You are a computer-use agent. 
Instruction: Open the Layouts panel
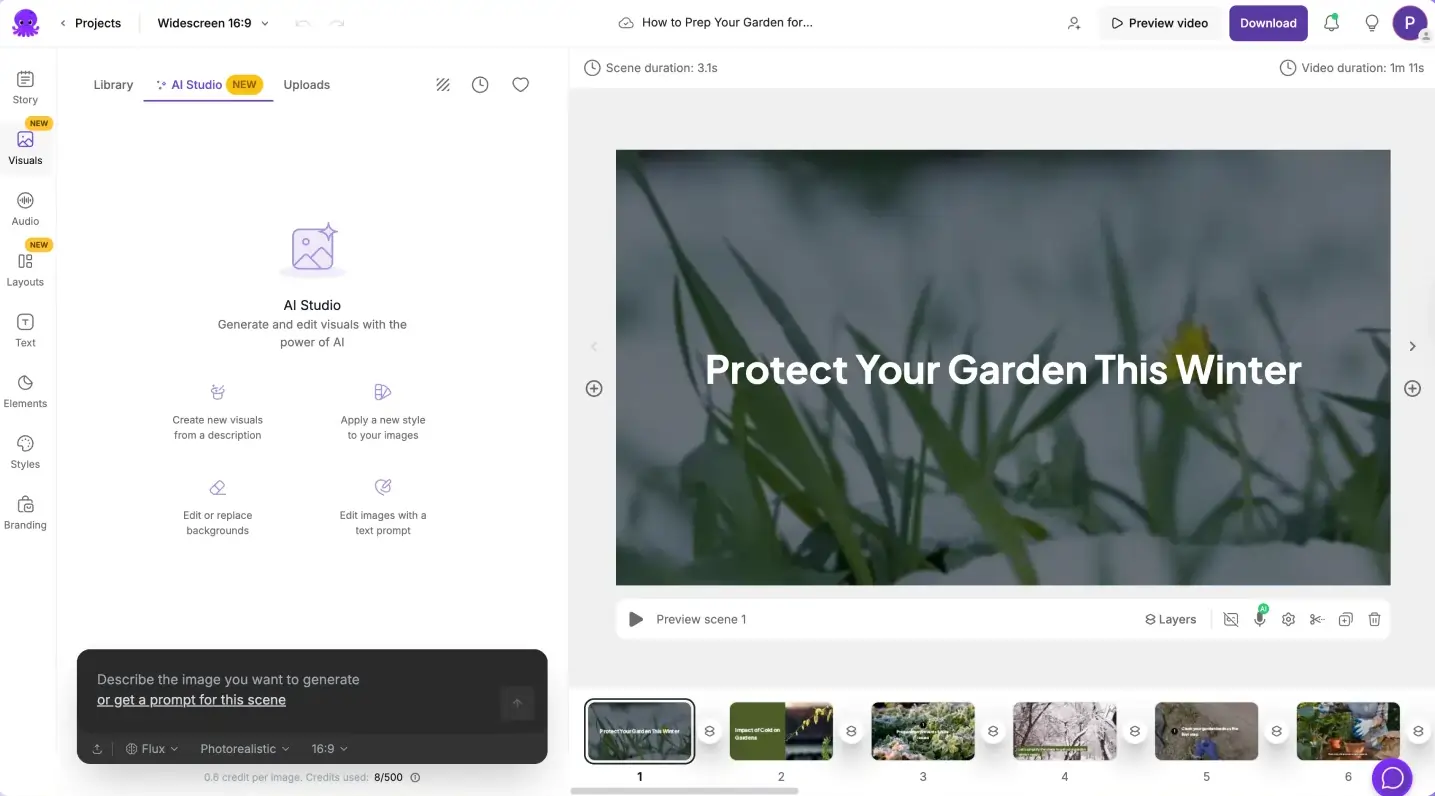pyautogui.click(x=24, y=270)
